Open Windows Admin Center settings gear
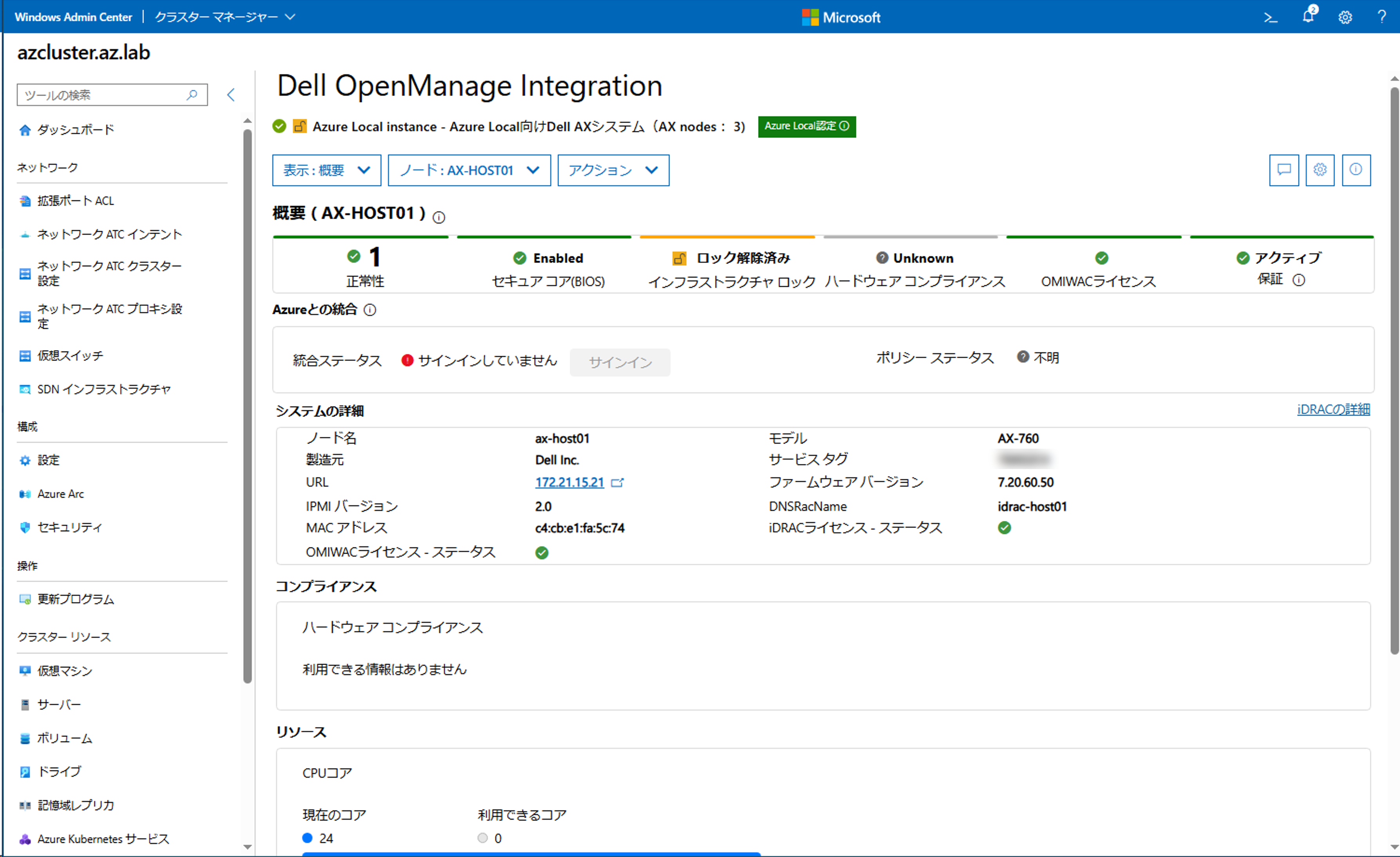The height and width of the screenshot is (857, 1400). [x=1345, y=18]
